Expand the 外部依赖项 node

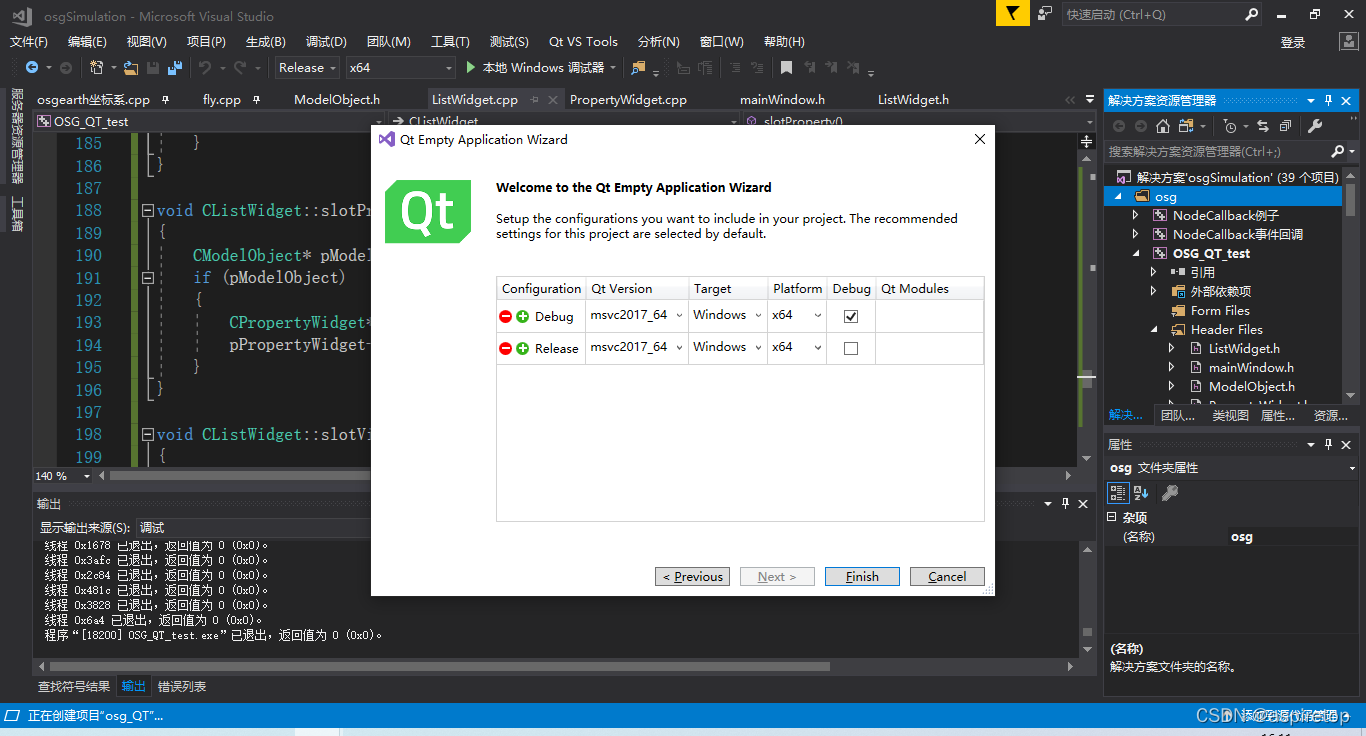(x=1154, y=292)
